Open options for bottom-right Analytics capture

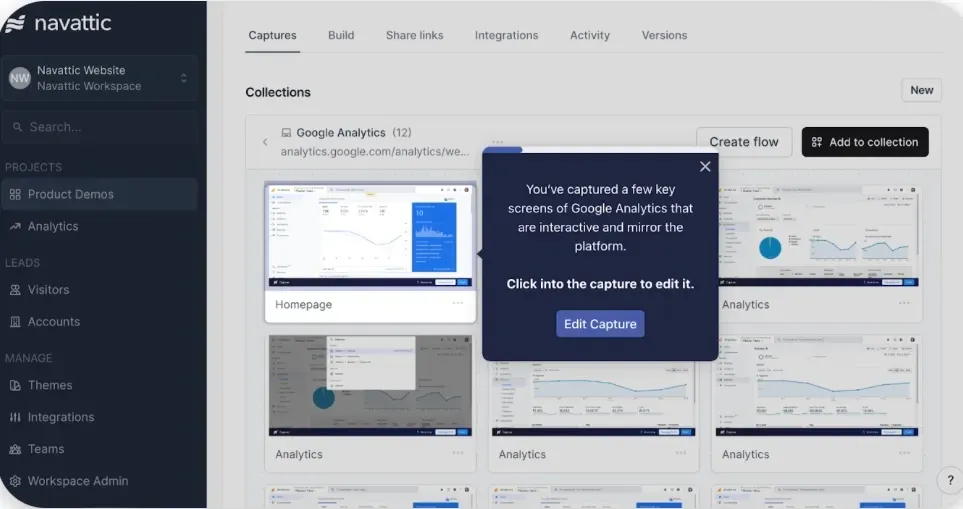(x=904, y=453)
